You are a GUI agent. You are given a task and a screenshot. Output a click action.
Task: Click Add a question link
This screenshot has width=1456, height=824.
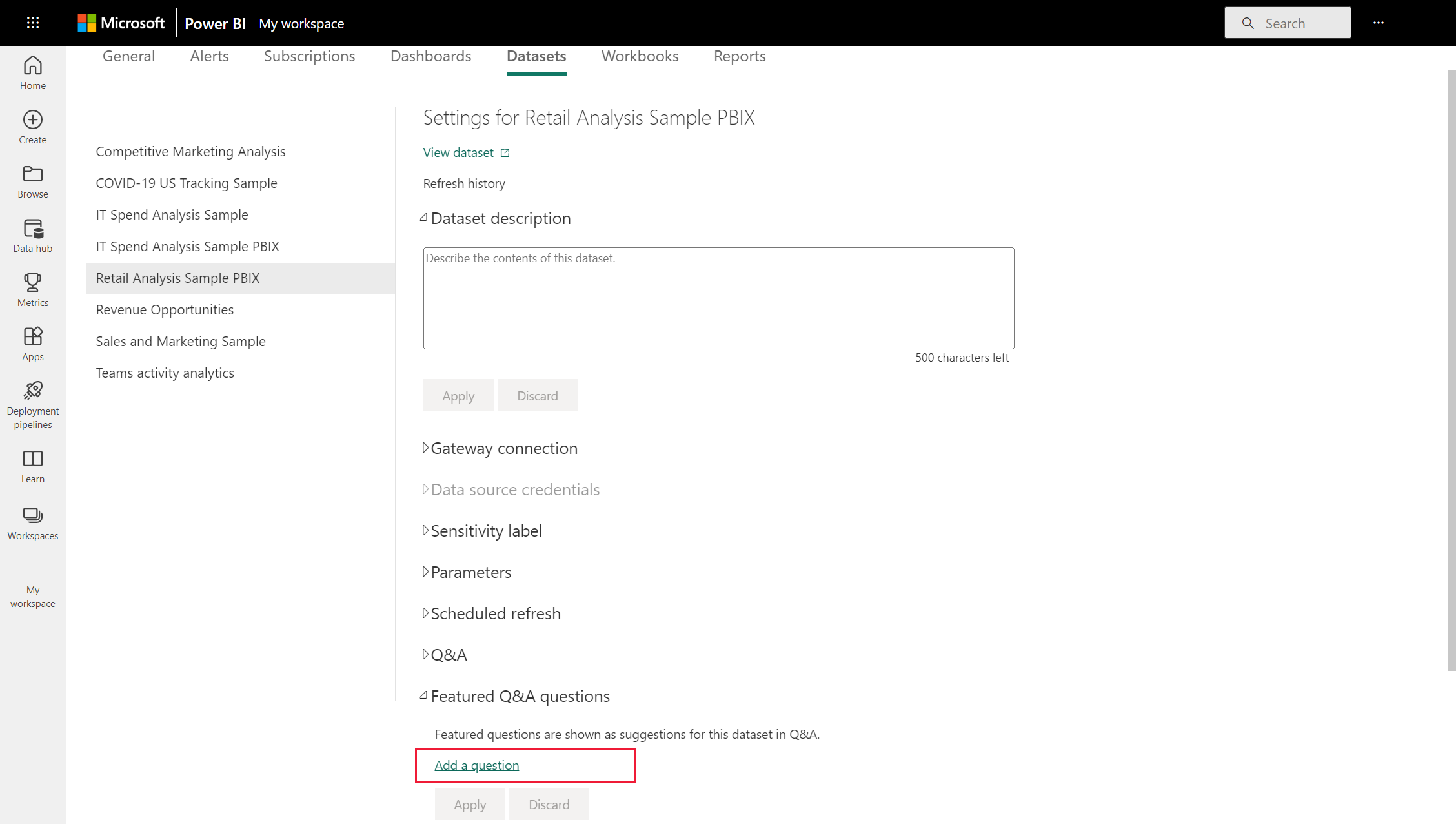pos(477,765)
